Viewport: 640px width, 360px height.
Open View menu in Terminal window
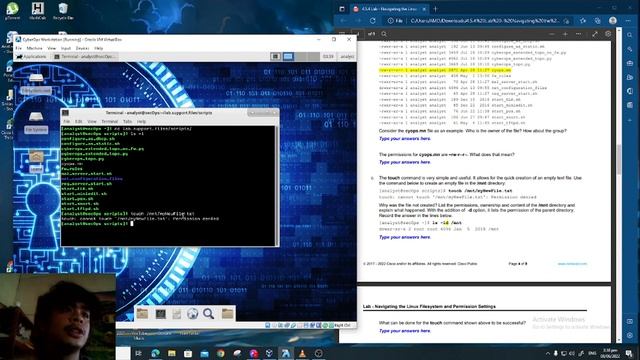click(x=92, y=122)
